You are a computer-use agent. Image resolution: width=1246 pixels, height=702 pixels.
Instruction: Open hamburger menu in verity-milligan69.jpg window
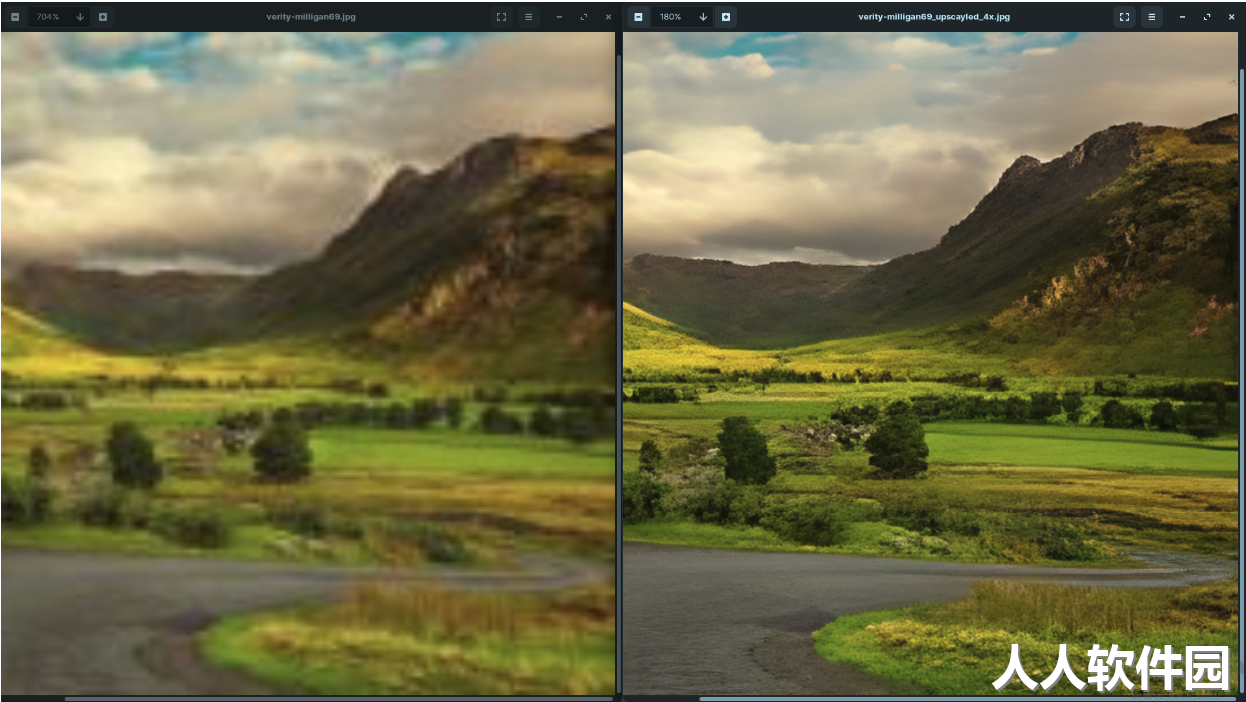click(x=529, y=17)
